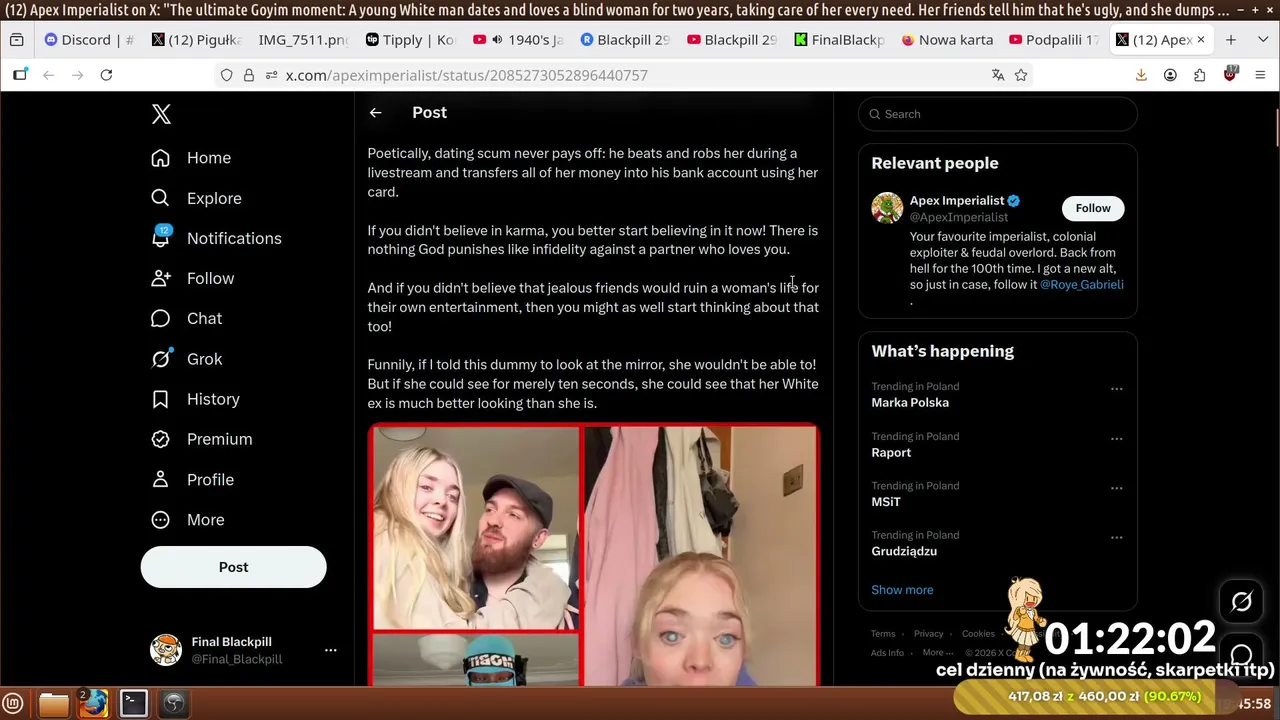Switch to the Pigułka X tab

(196, 40)
